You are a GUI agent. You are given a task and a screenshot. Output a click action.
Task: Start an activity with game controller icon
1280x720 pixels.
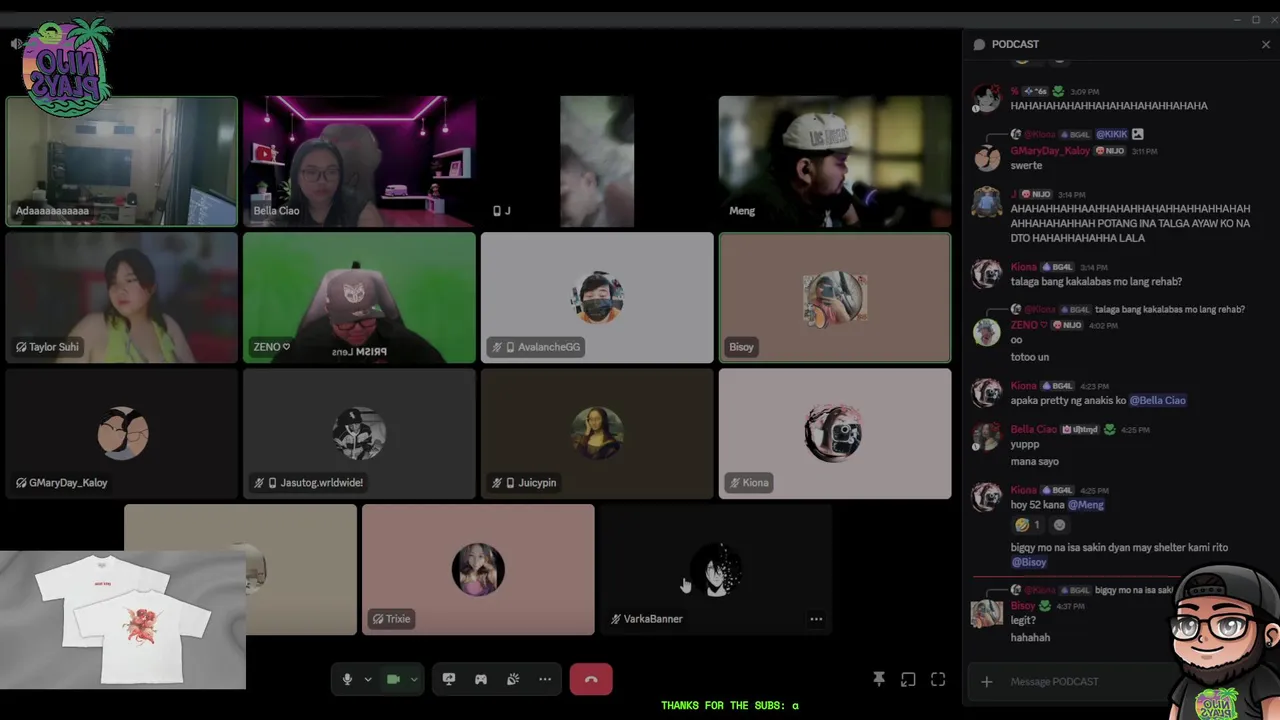(481, 680)
